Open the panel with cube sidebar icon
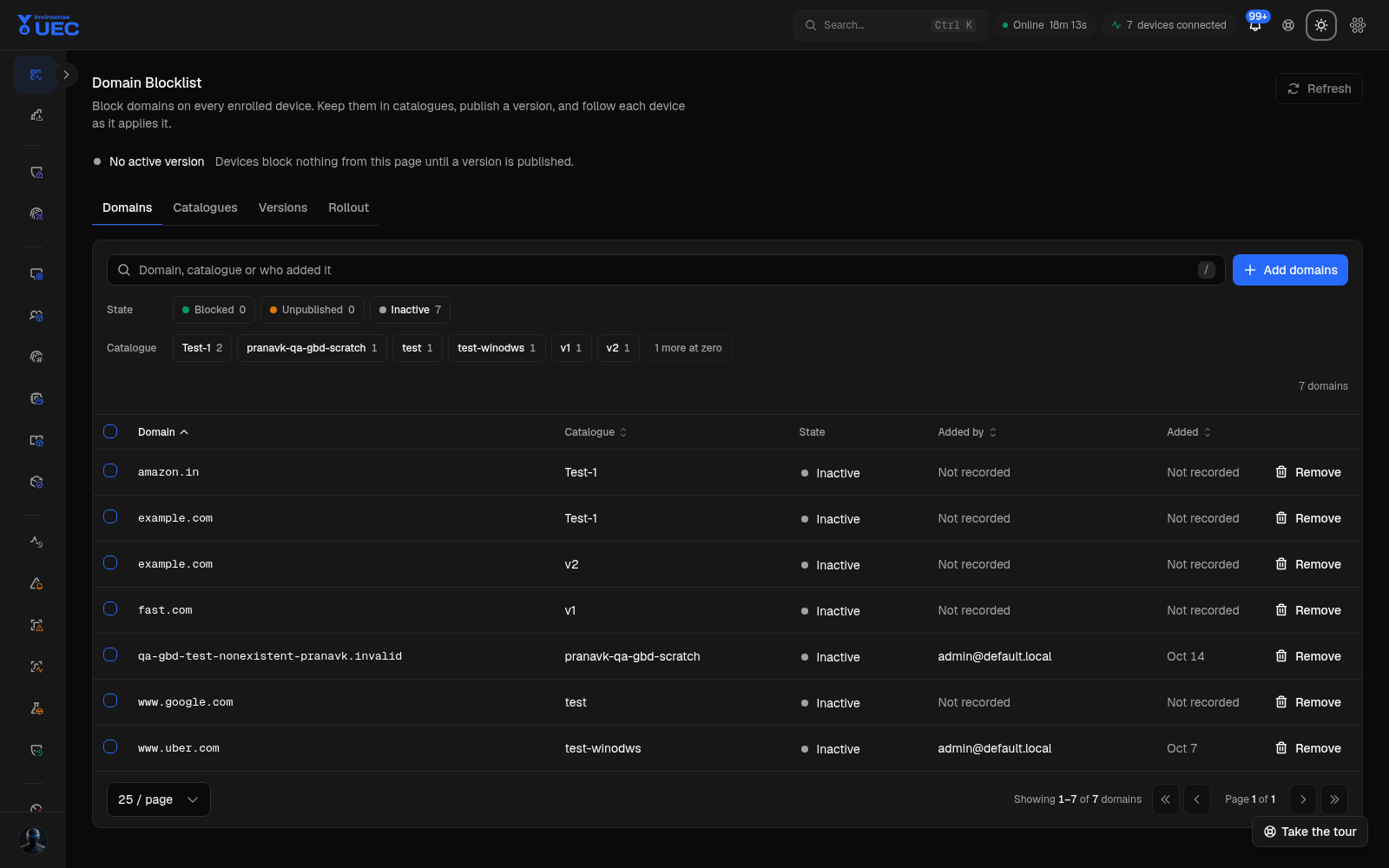1389x868 pixels. pos(36,440)
